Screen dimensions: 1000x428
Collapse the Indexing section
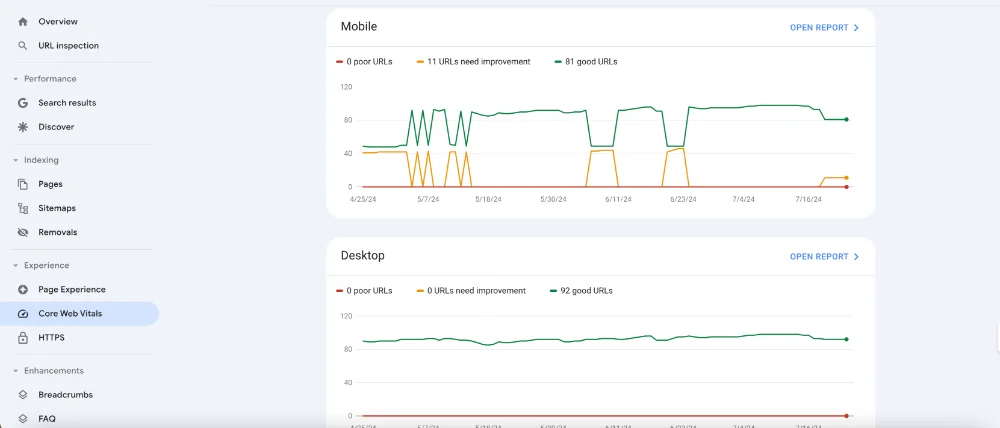[16, 160]
